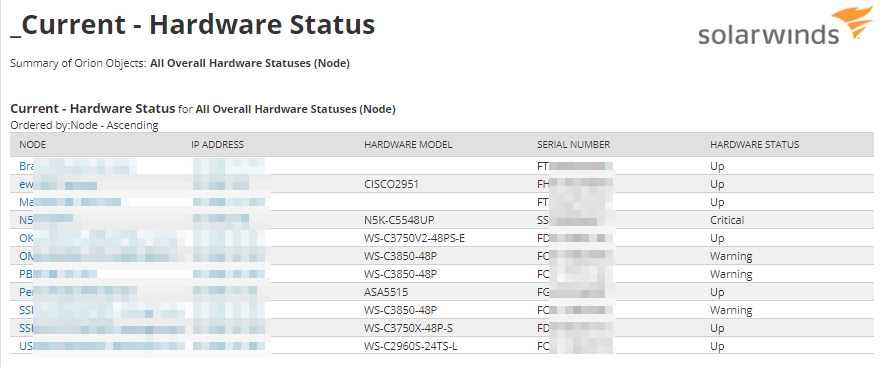Select the WS-C2960S-24TS-L model cell
This screenshot has height=367, width=881.
pos(411,346)
